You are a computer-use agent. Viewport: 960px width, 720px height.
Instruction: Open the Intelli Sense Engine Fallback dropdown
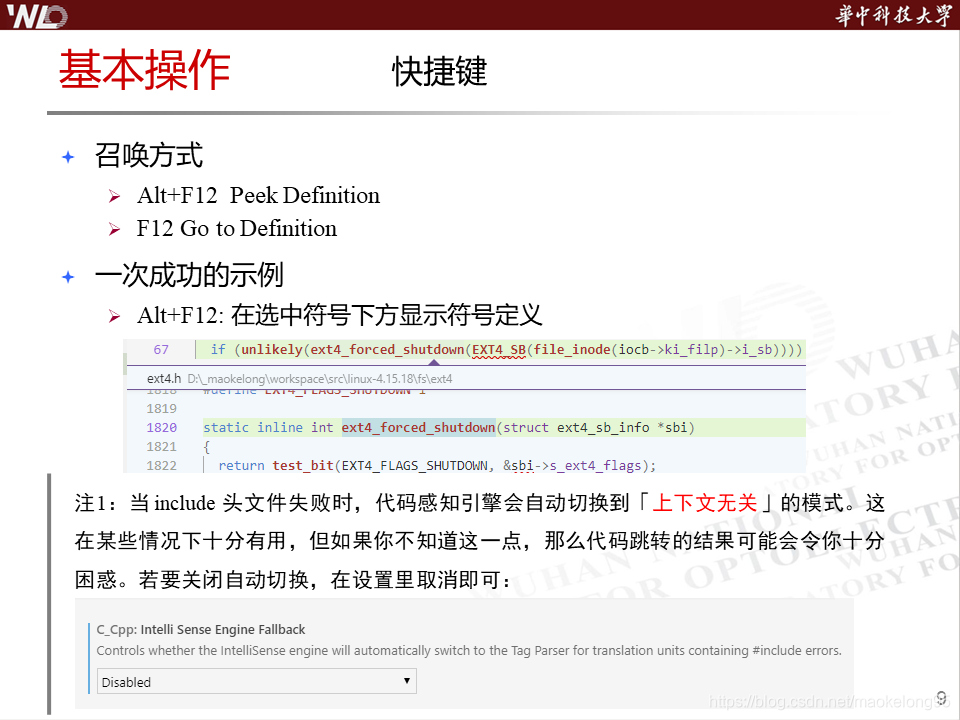257,681
